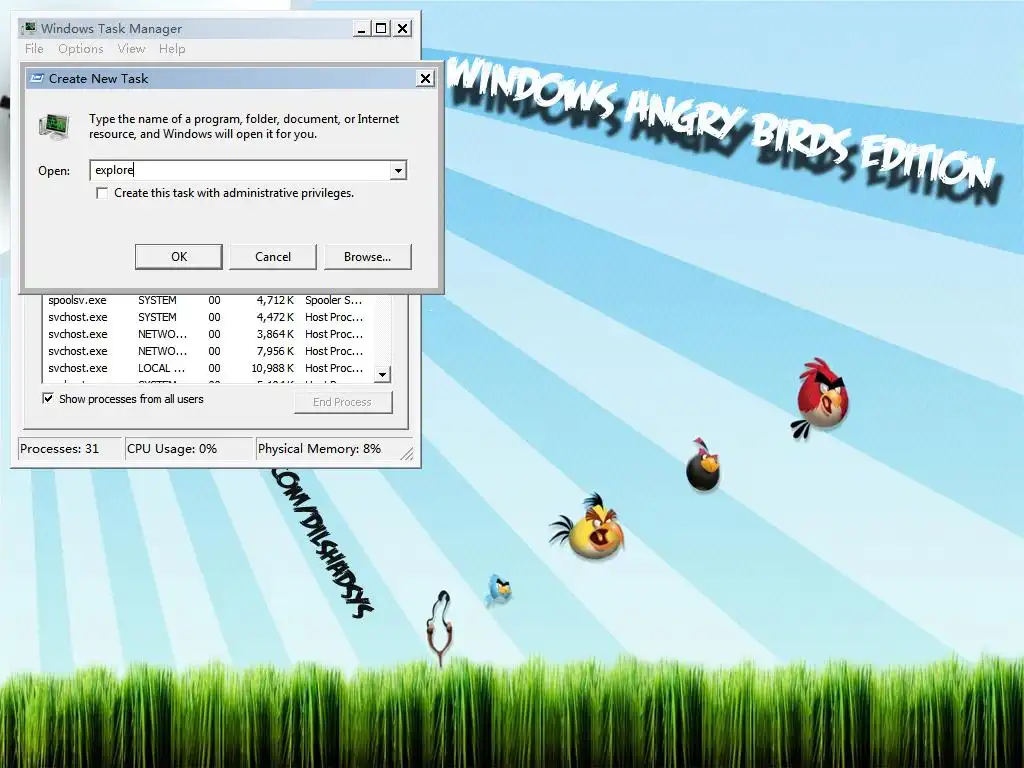The image size is (1024, 768).
Task: Select the svchost.exe LOCAL row with 10,988 K
Action: click(208, 368)
